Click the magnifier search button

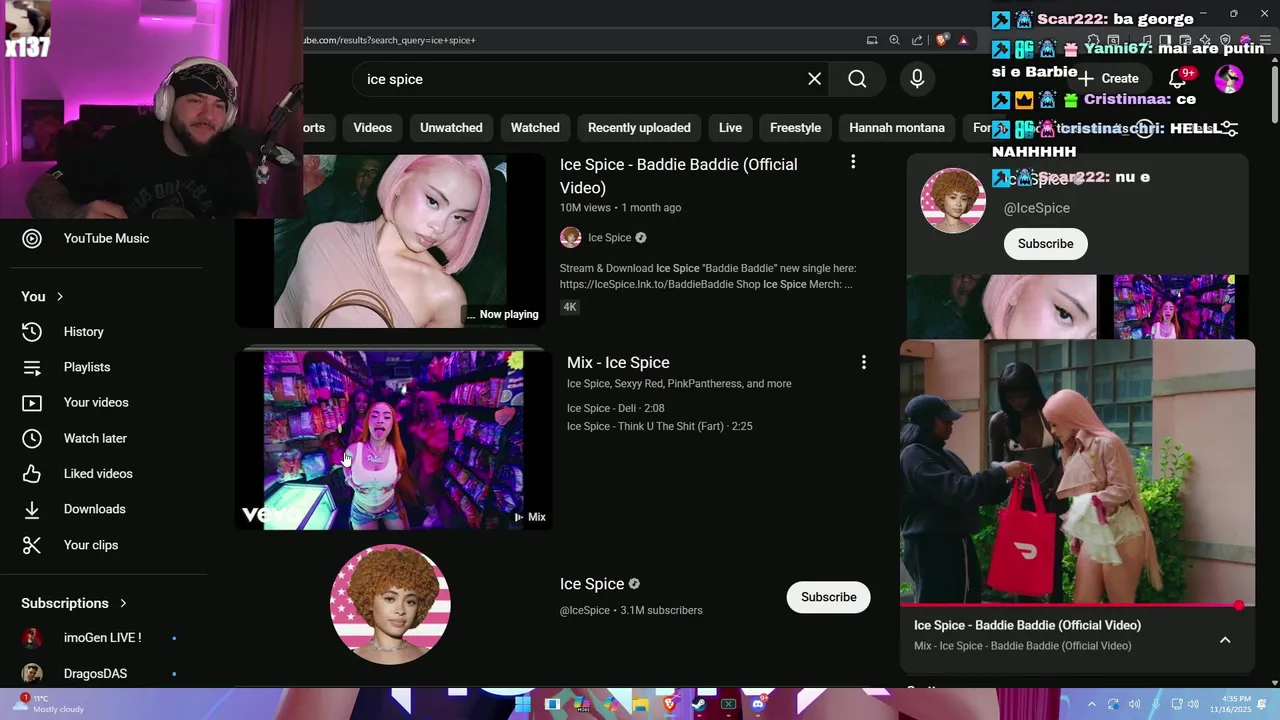(857, 79)
